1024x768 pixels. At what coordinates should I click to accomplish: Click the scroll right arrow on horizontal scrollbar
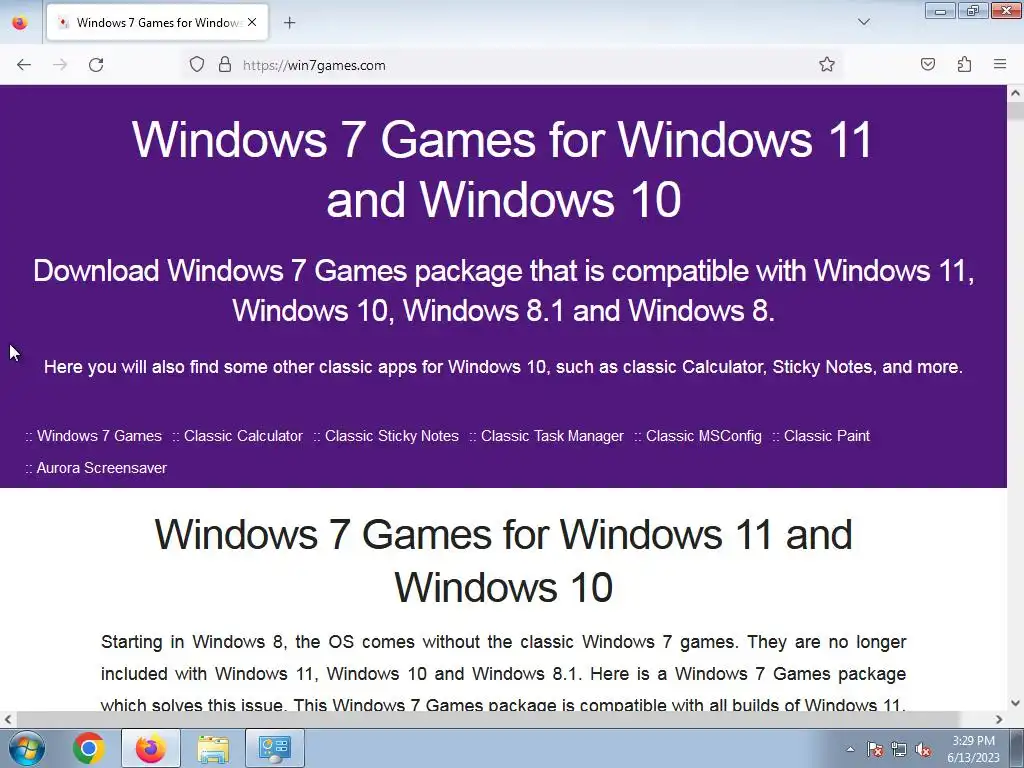pos(999,720)
